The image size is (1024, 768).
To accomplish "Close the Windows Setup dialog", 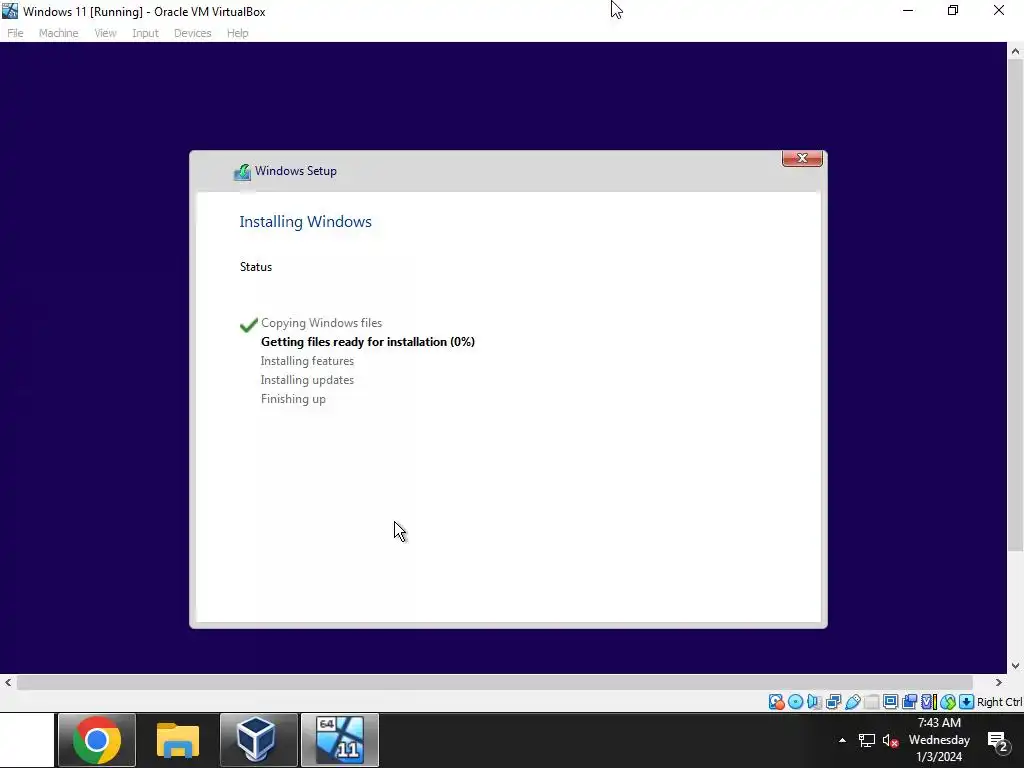I will coord(802,158).
